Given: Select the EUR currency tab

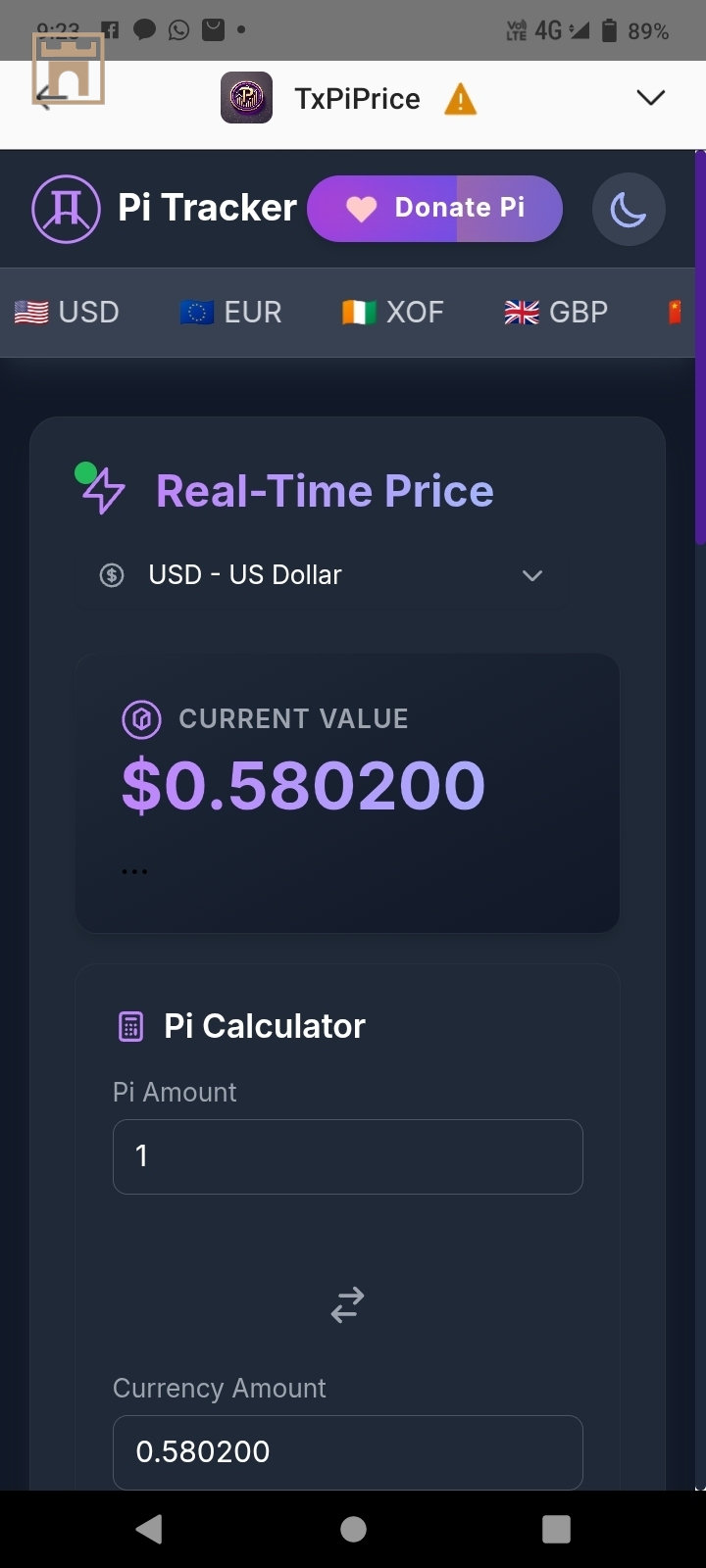Looking at the screenshot, I should click(x=230, y=312).
